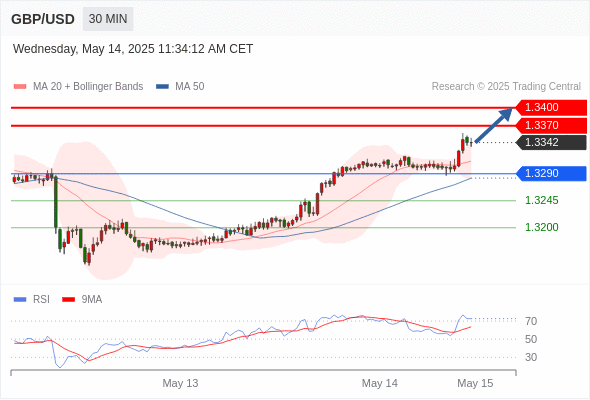The image size is (590, 400).
Task: Click the Research © 2025 Trading Central credit
Action: pos(506,87)
